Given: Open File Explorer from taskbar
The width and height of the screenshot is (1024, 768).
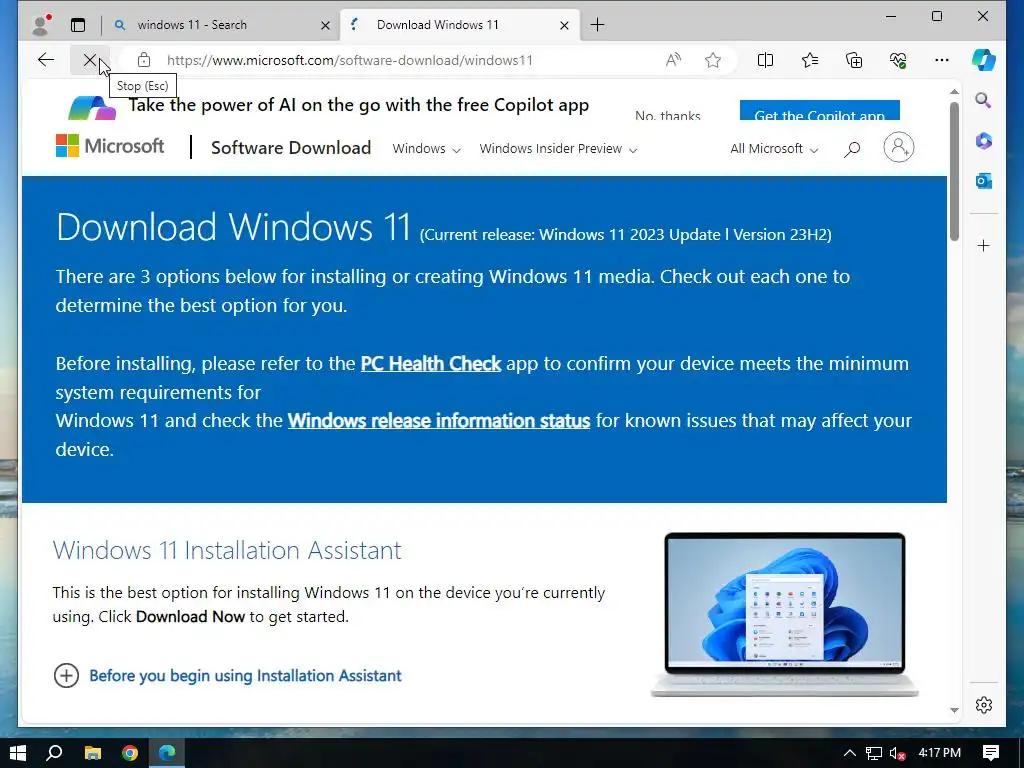Looking at the screenshot, I should [x=93, y=753].
